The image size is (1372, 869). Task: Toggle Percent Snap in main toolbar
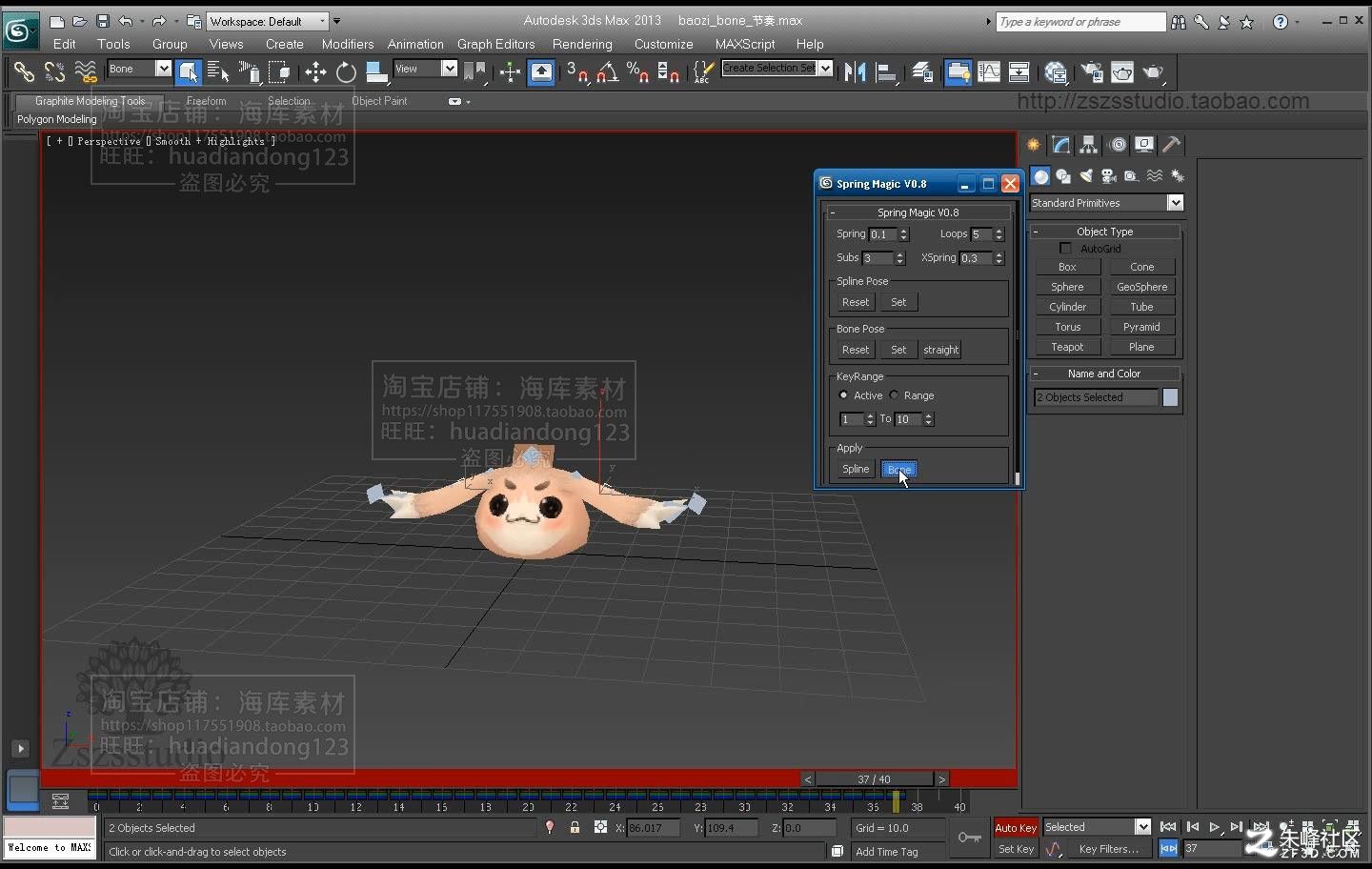637,71
